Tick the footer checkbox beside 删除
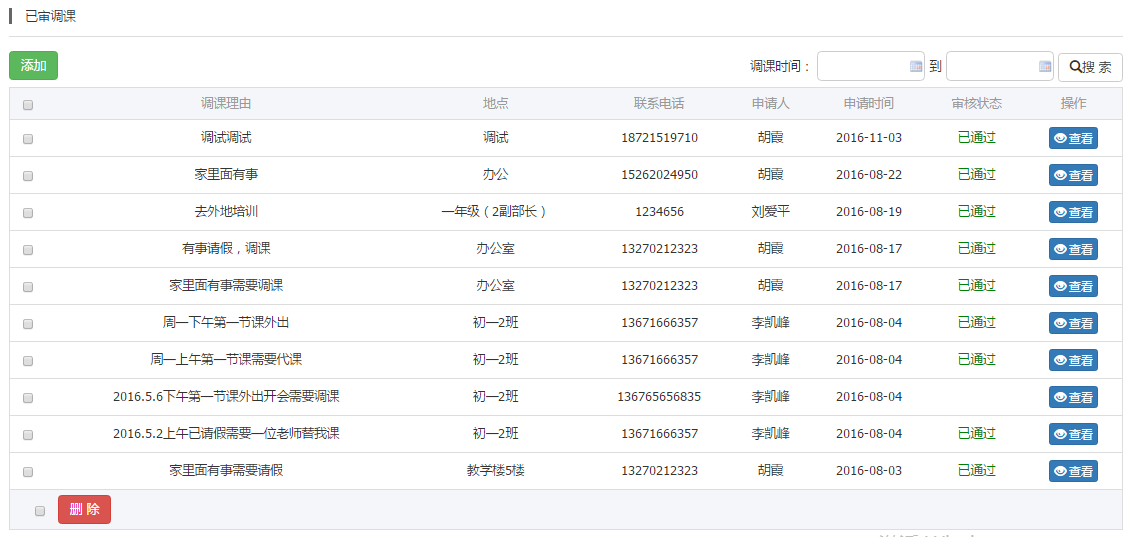1135x537 pixels. click(40, 511)
